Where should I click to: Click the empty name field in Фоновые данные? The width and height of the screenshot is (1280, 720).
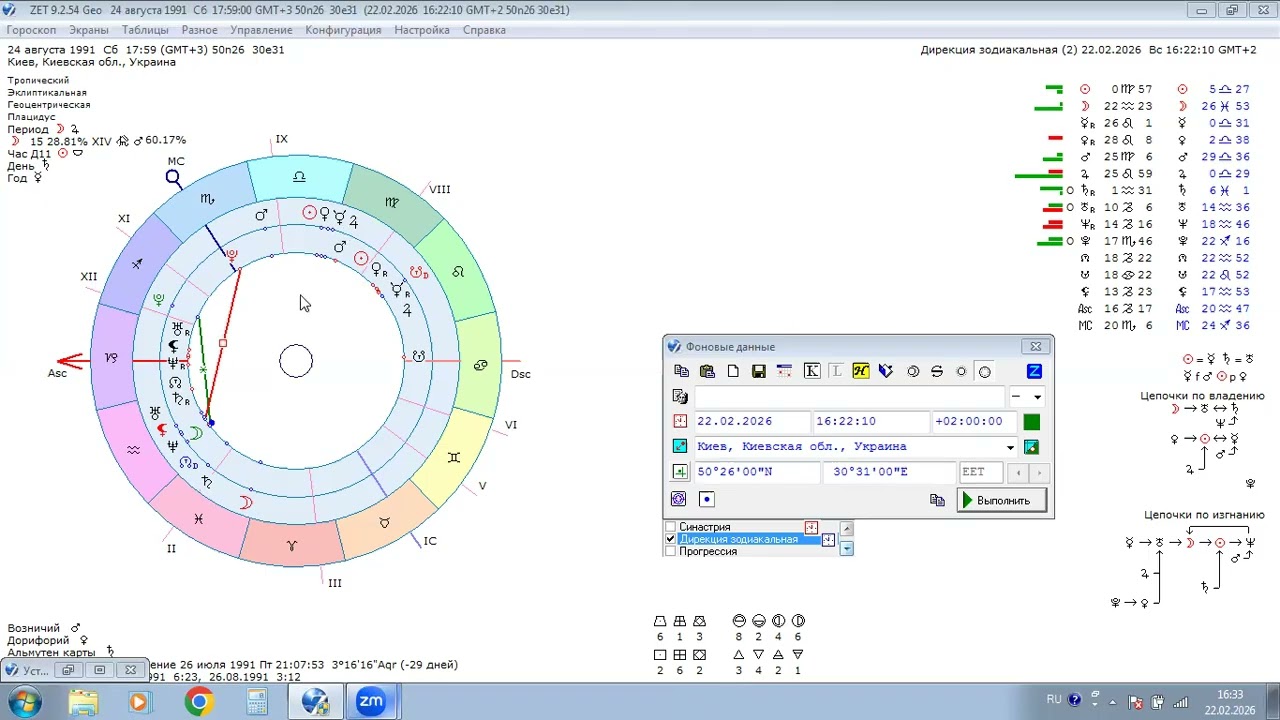click(849, 396)
